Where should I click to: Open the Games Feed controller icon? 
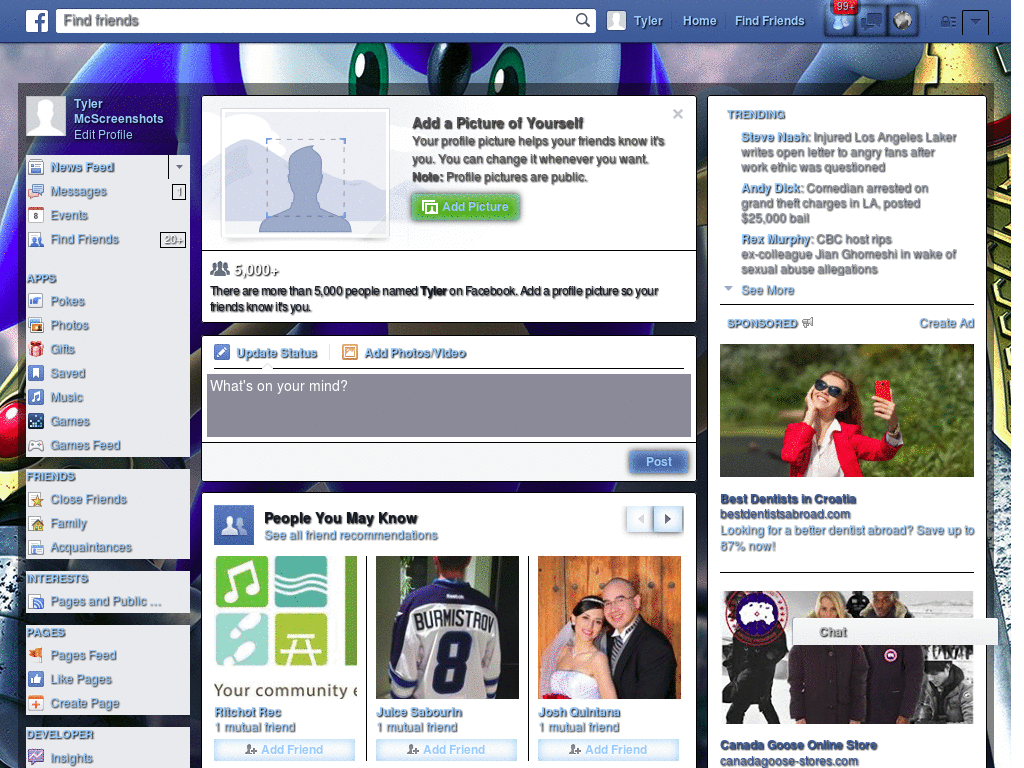click(36, 445)
